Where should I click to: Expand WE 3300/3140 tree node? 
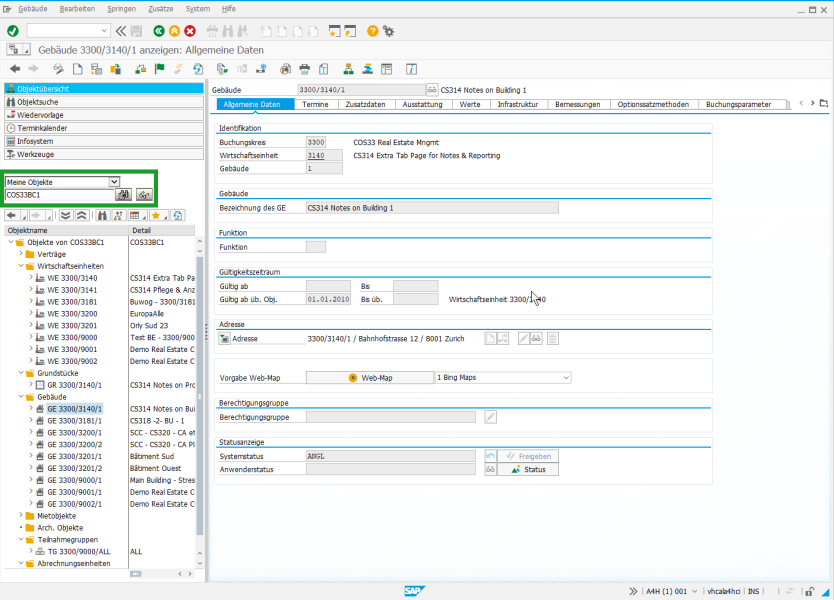tap(31, 278)
